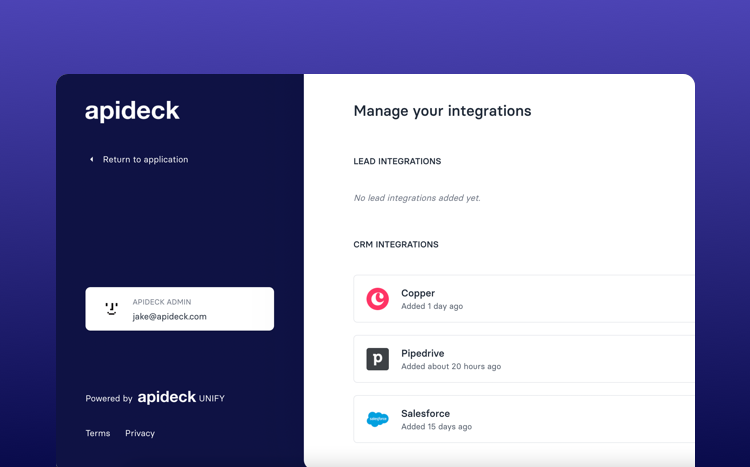Image resolution: width=750 pixels, height=467 pixels.
Task: Click the Powered by text
Action: 109,398
